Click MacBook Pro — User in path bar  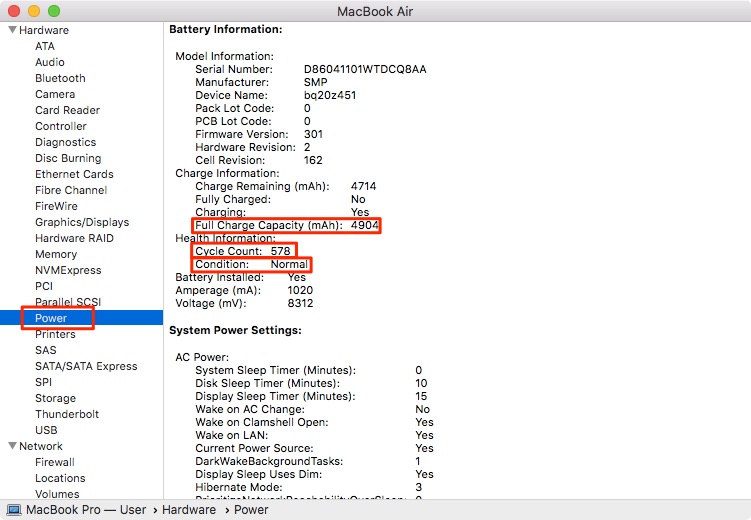click(86, 510)
